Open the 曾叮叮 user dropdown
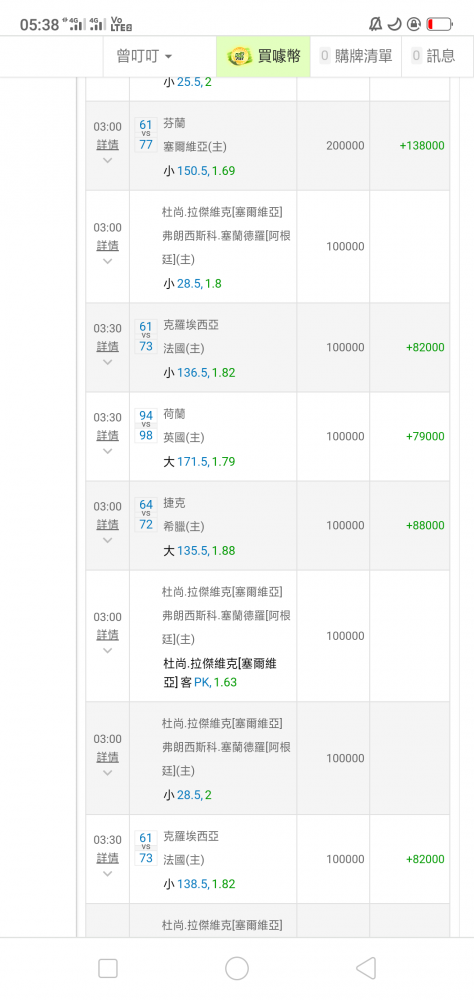Viewport: 474px width, 1000px height. 144,56
